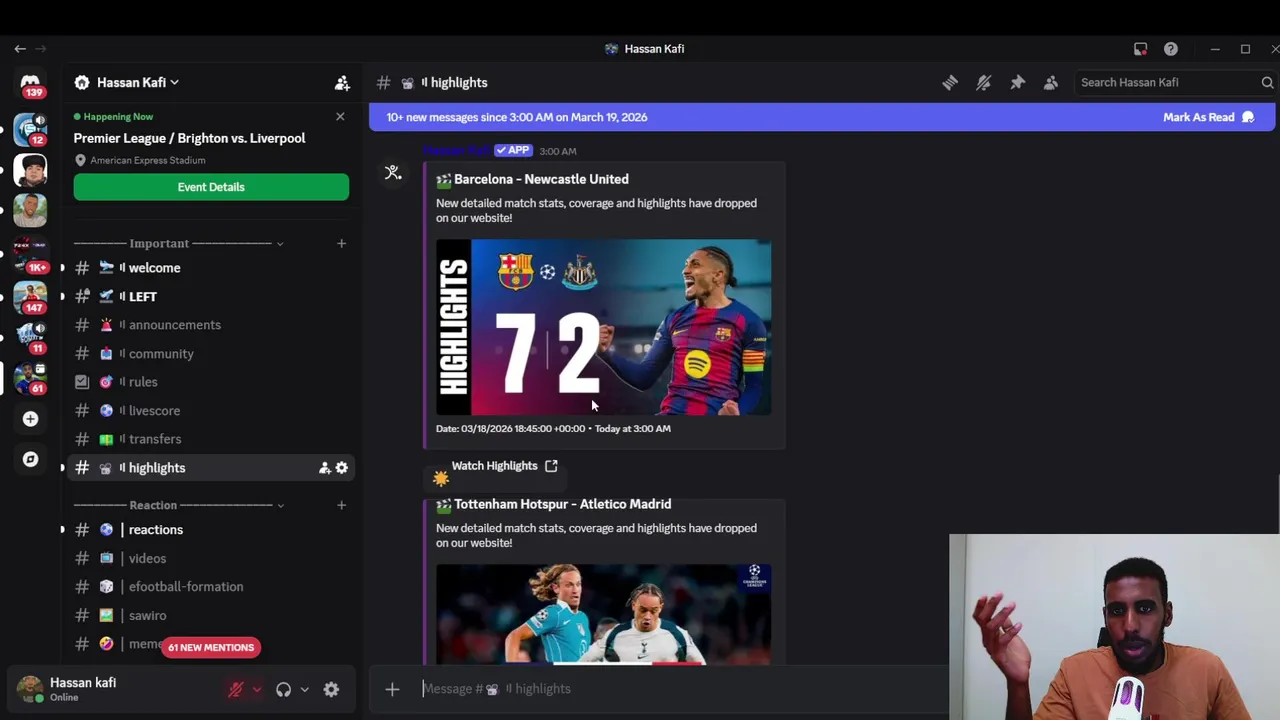Create channel in Important category

pos(341,243)
